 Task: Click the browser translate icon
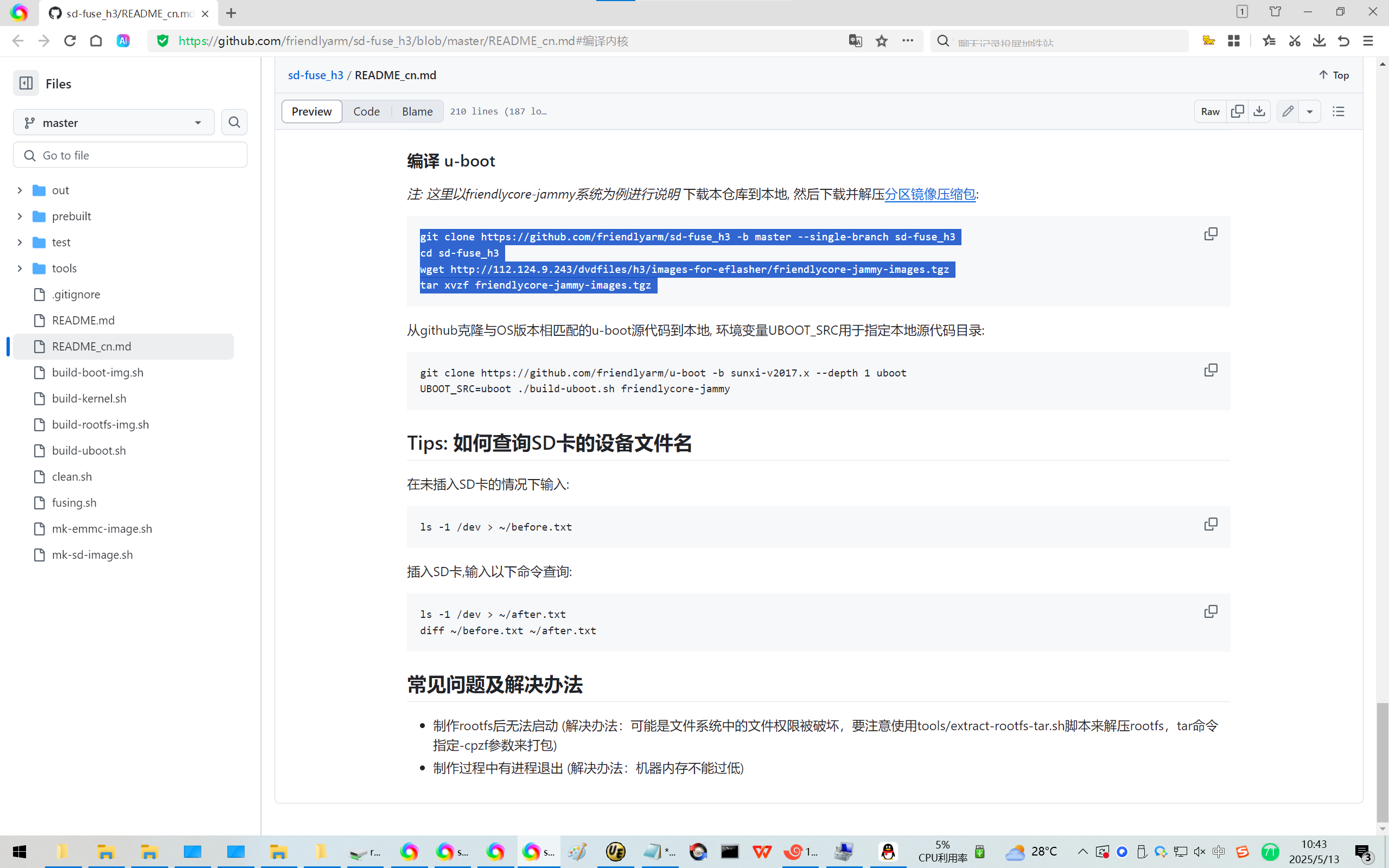[x=855, y=41]
